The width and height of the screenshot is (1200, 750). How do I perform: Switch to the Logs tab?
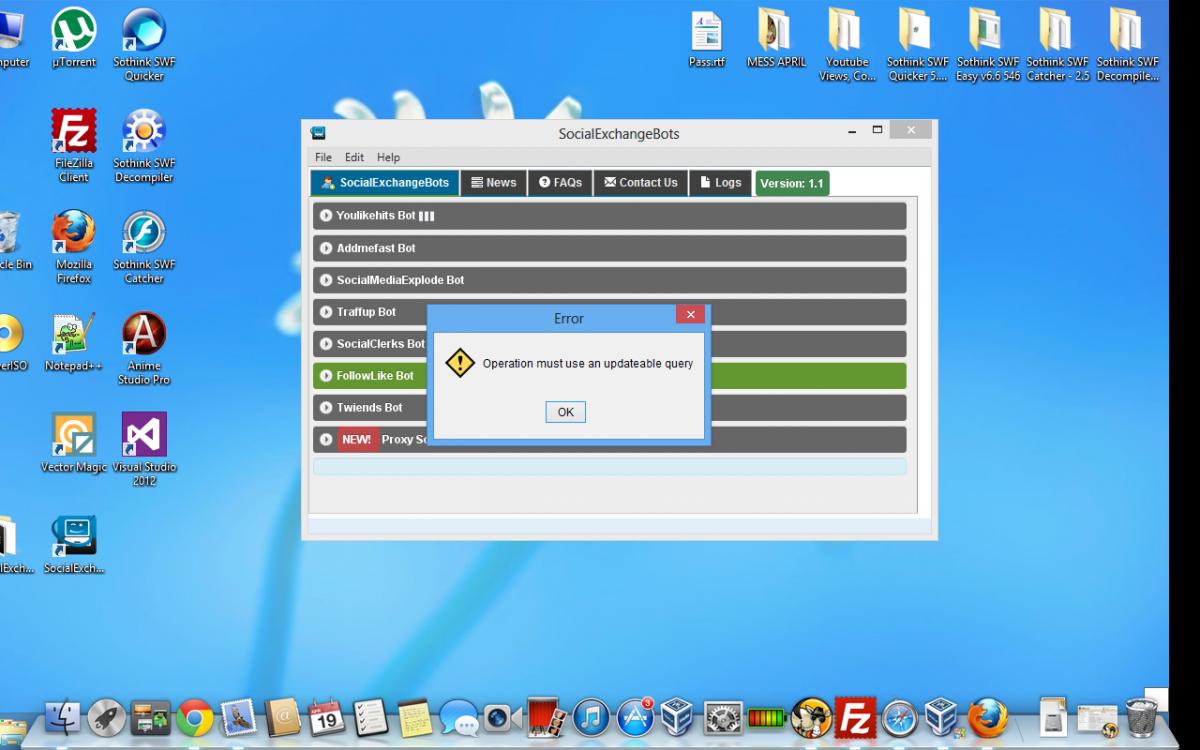[x=720, y=183]
